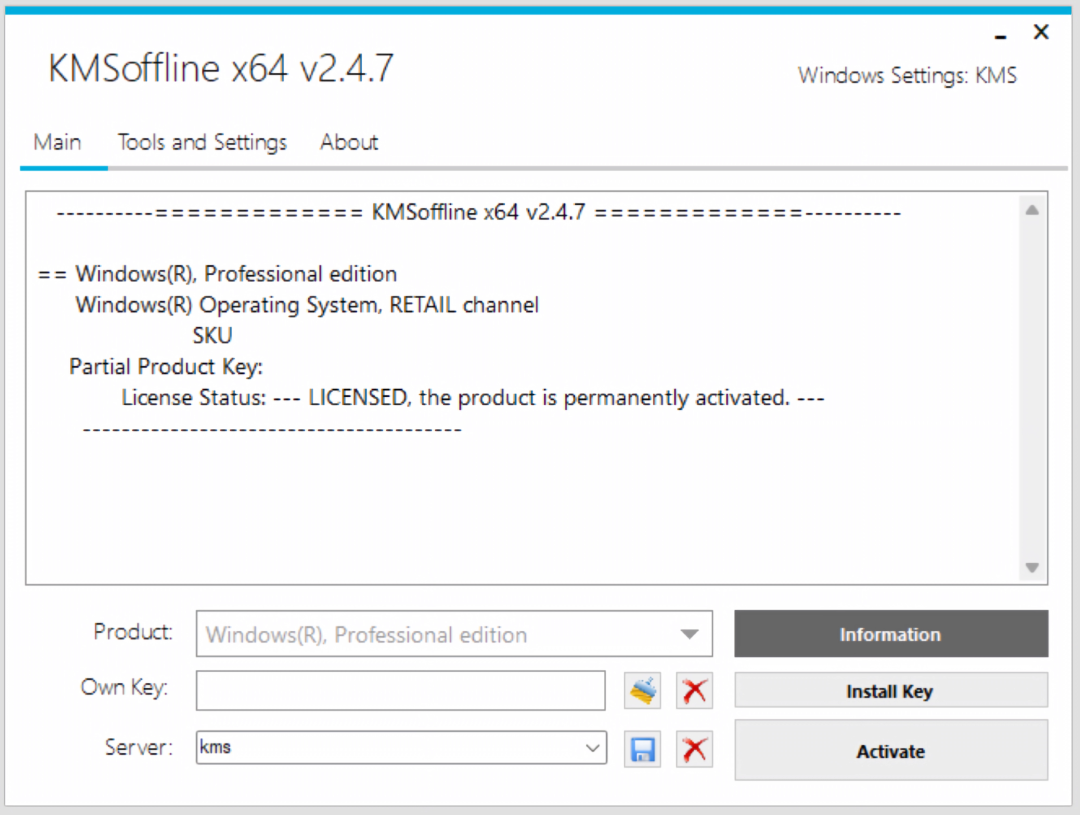Click the paste key brush icon
Image resolution: width=1080 pixels, height=815 pixels.
(642, 690)
